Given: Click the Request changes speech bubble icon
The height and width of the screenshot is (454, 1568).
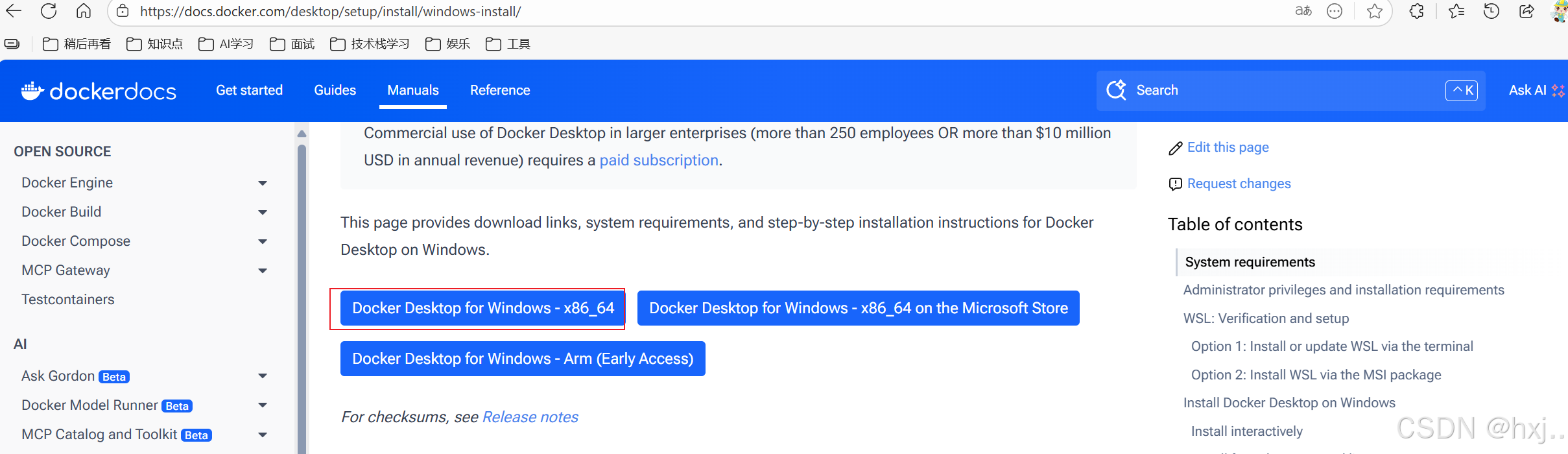Looking at the screenshot, I should coord(1175,184).
